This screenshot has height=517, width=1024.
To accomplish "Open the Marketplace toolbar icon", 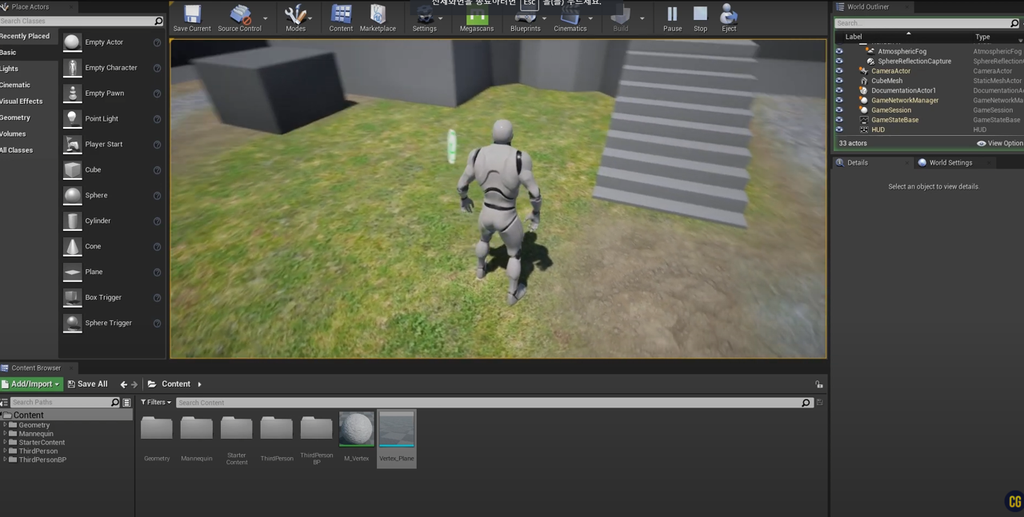I will 377,18.
